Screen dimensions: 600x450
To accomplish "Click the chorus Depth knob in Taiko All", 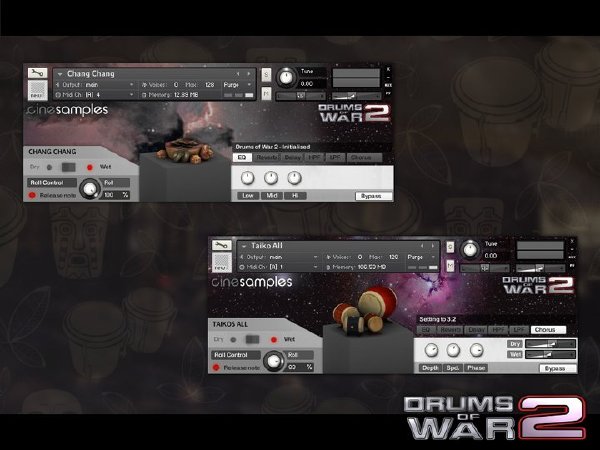I will coord(431,350).
